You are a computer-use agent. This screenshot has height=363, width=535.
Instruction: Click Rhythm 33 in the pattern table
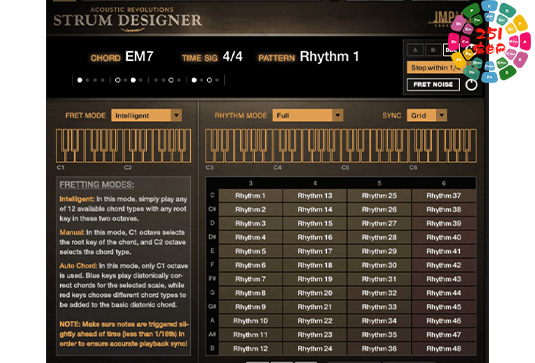(x=379, y=307)
